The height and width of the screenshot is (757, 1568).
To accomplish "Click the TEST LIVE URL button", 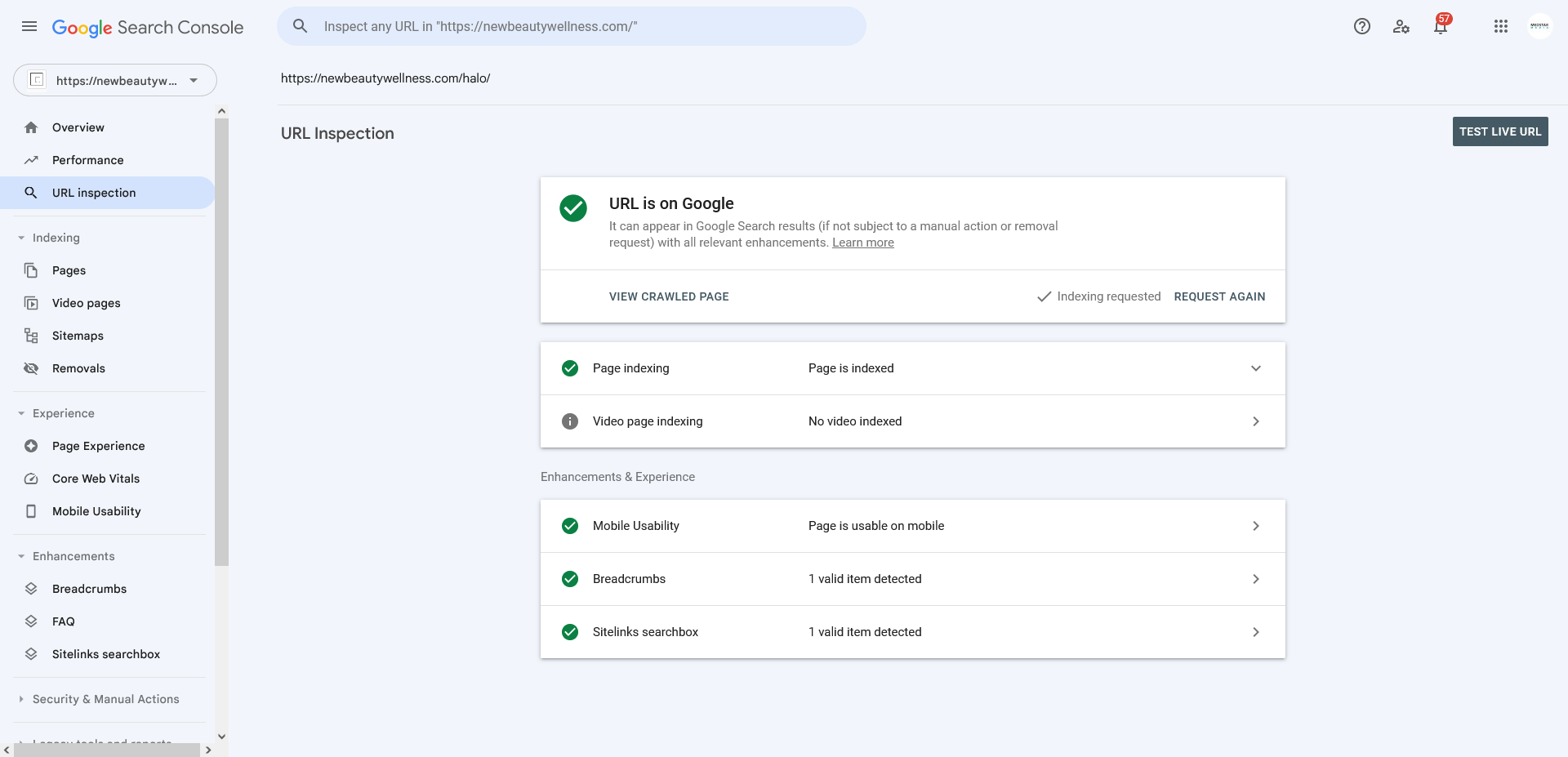I will (x=1500, y=131).
